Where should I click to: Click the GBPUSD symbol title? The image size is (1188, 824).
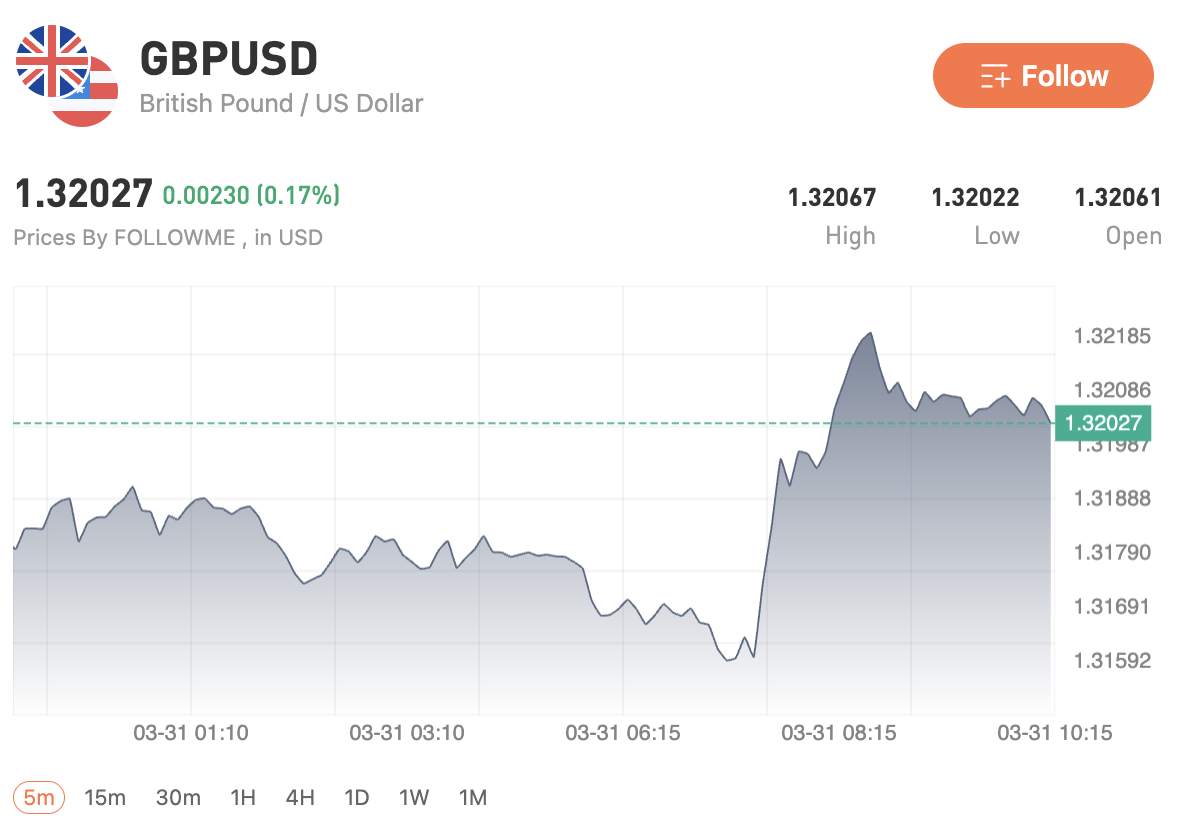229,60
